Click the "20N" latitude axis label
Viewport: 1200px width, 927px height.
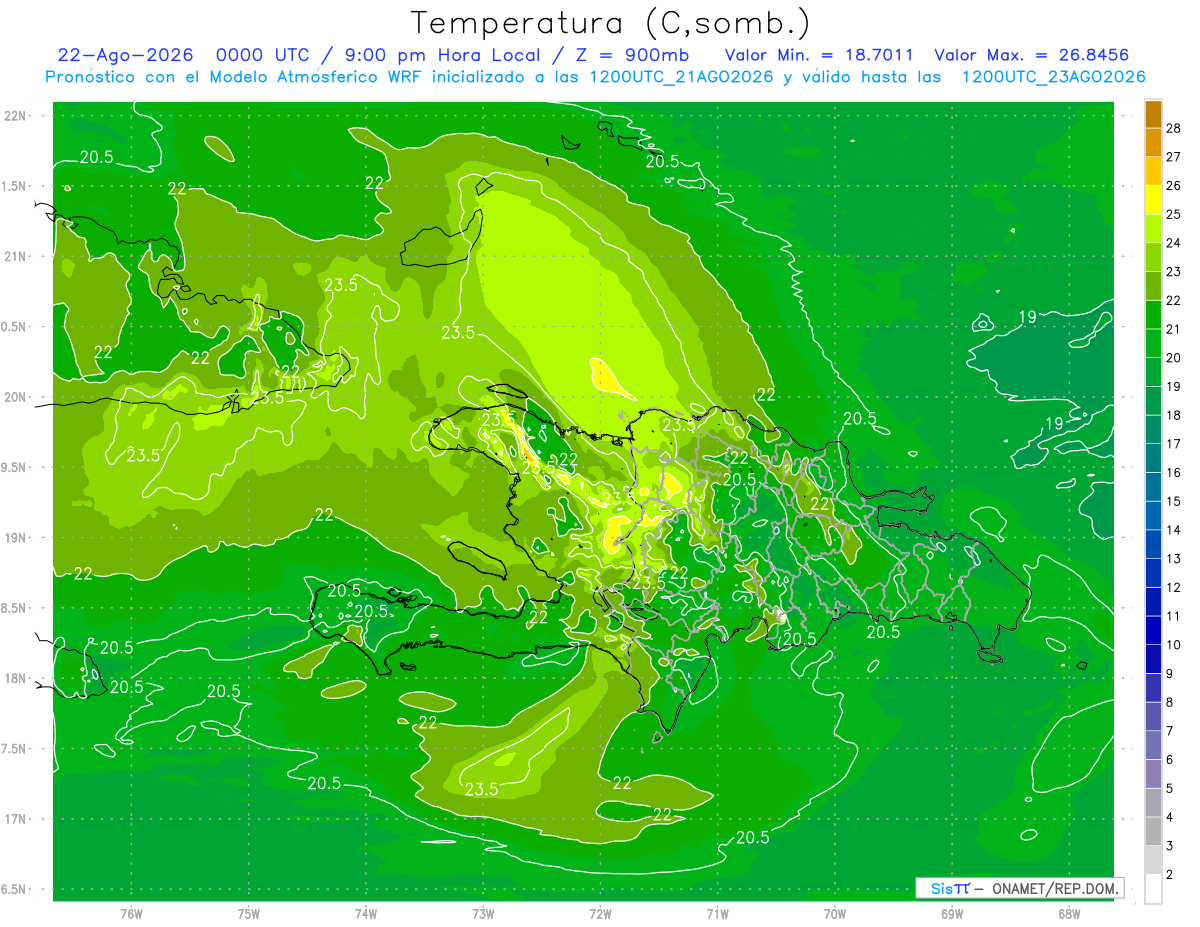(x=15, y=397)
